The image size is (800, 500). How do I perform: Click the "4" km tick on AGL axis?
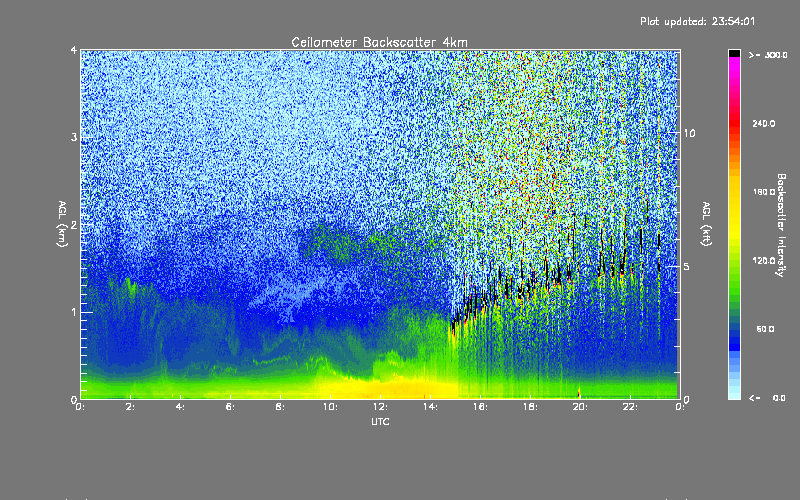[74, 50]
